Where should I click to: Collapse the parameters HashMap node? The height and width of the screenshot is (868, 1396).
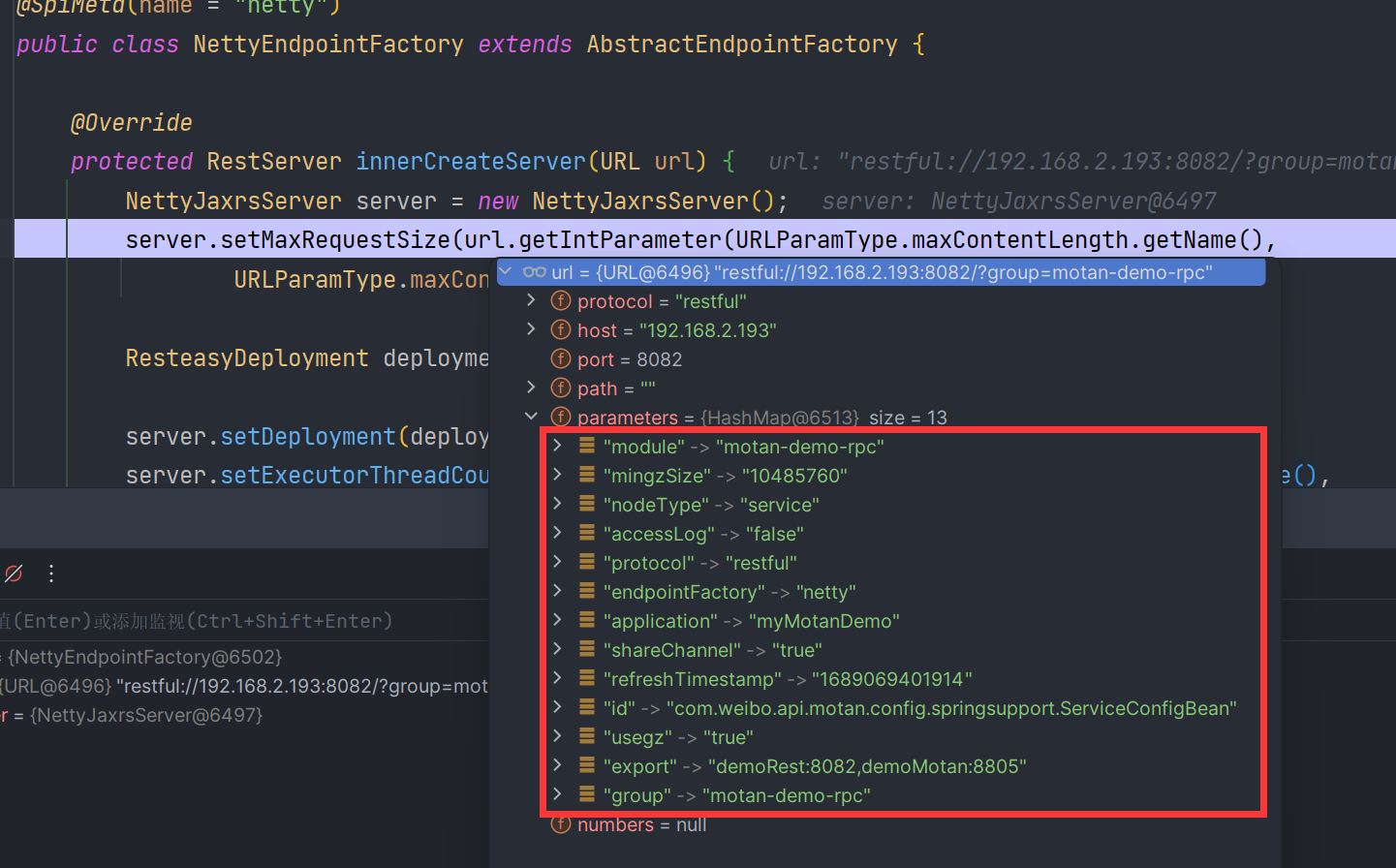pos(531,417)
